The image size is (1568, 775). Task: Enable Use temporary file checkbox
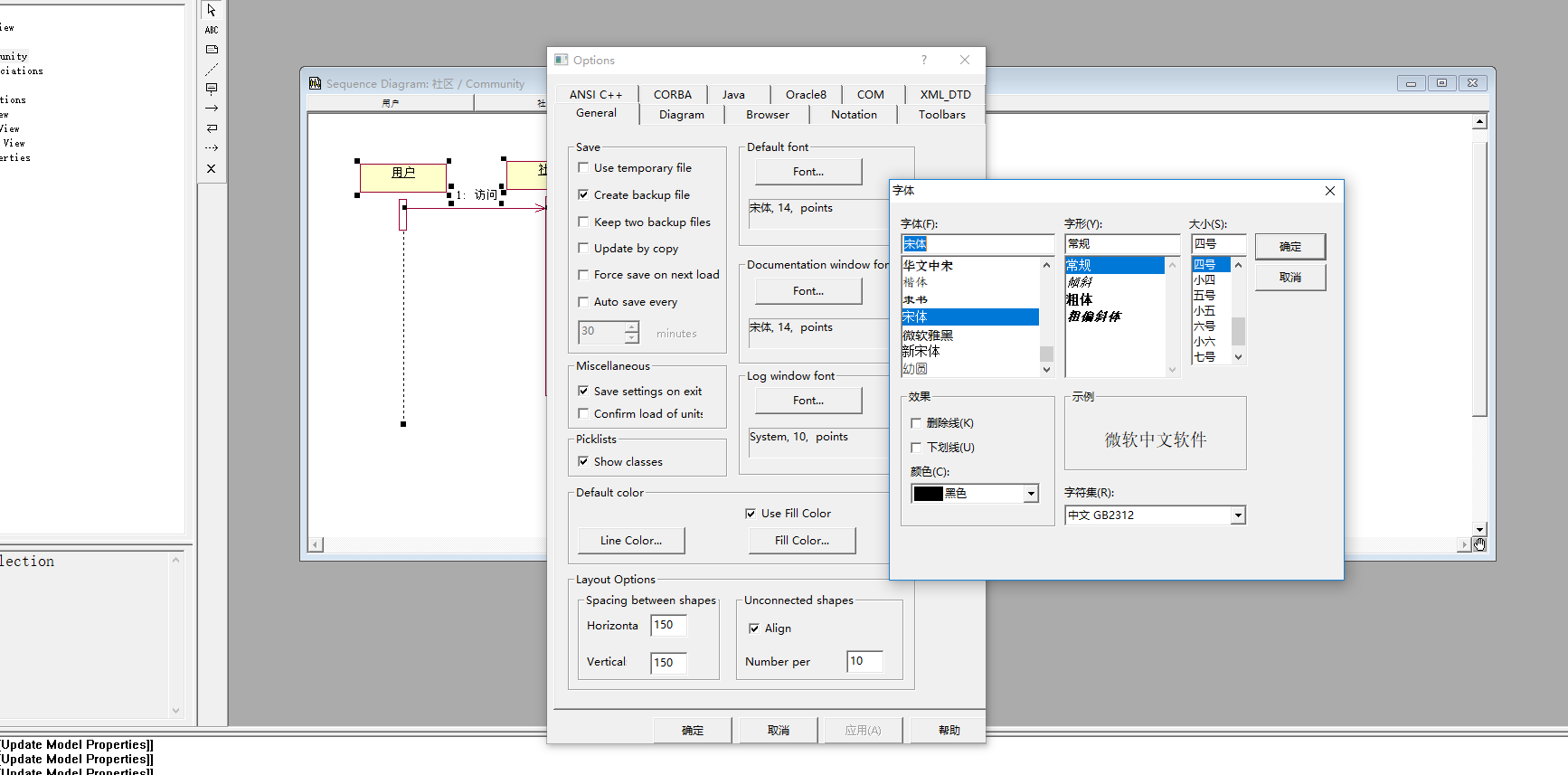(x=583, y=167)
